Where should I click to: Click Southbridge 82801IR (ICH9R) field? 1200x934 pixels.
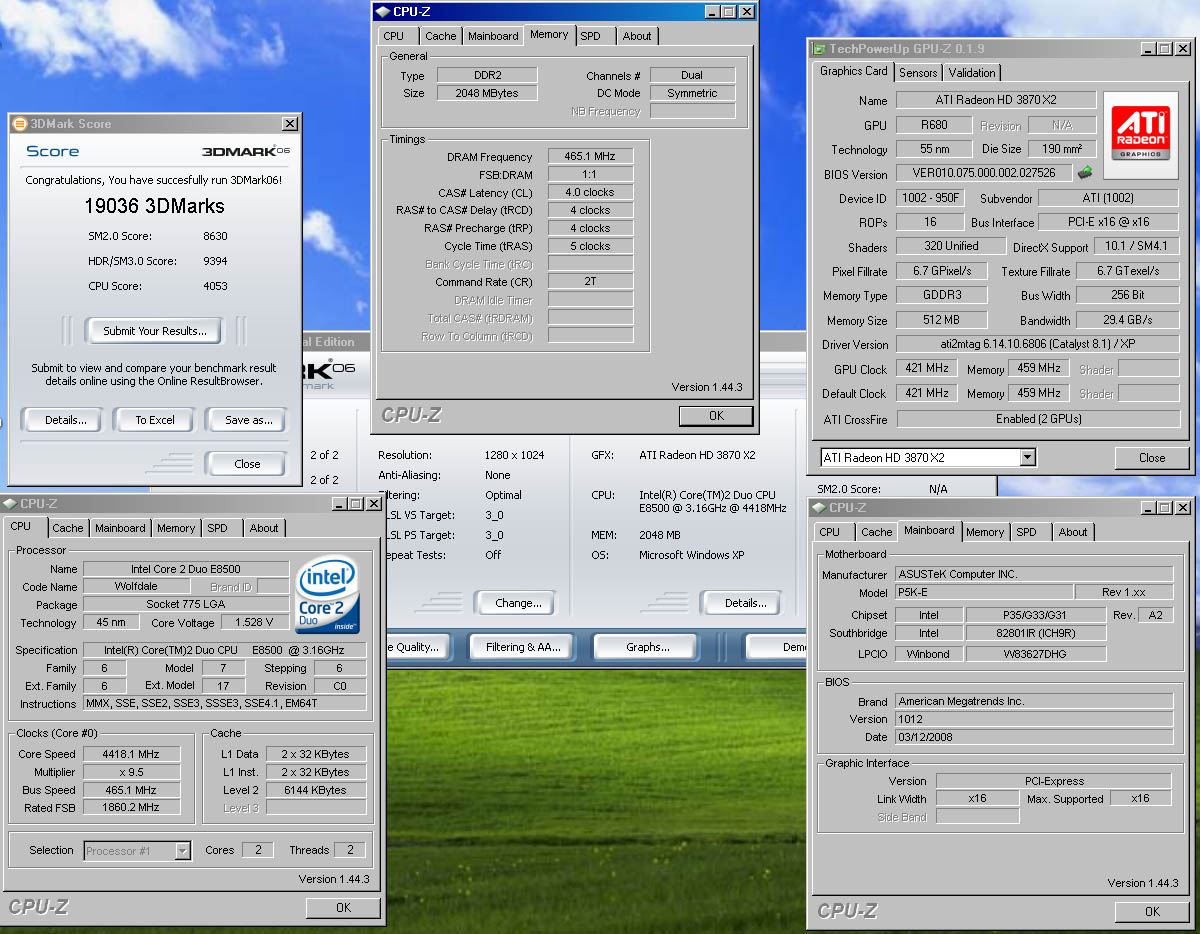click(x=1035, y=633)
